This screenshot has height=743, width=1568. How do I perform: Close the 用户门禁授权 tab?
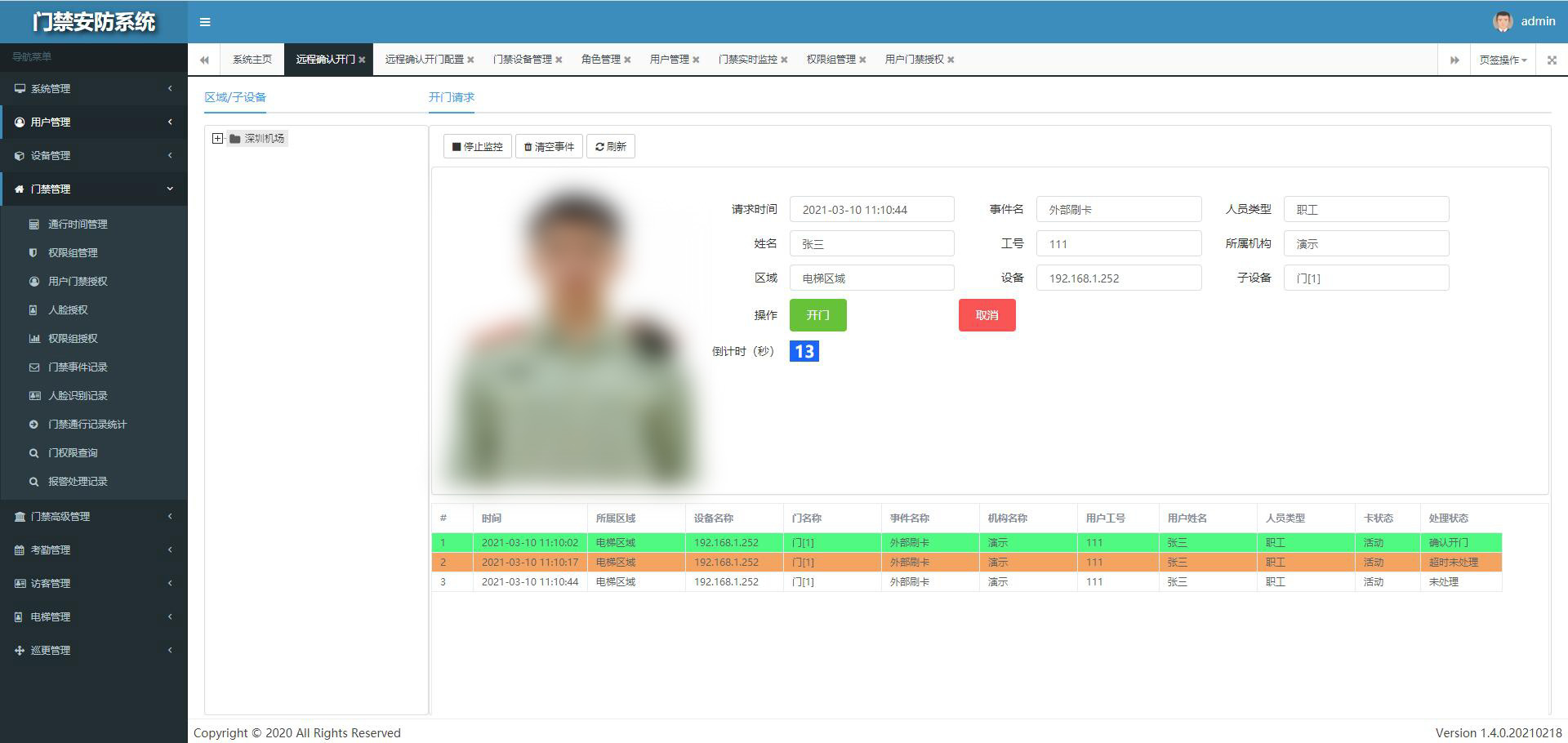point(951,60)
